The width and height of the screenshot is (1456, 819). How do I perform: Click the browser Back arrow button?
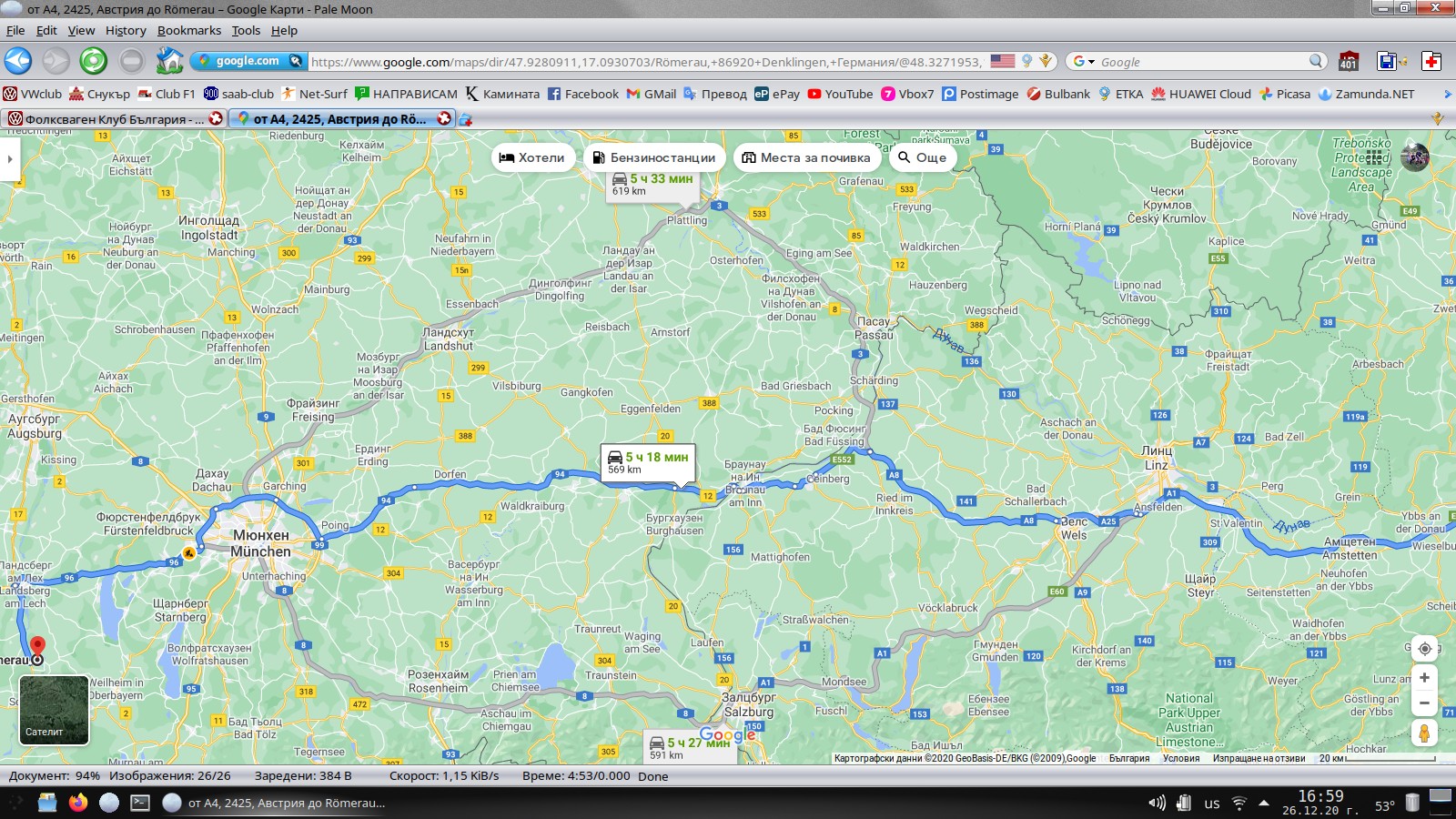pyautogui.click(x=18, y=61)
